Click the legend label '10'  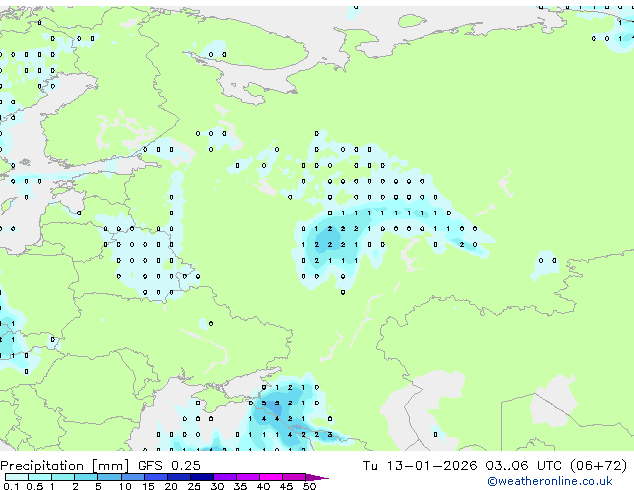coord(125,486)
